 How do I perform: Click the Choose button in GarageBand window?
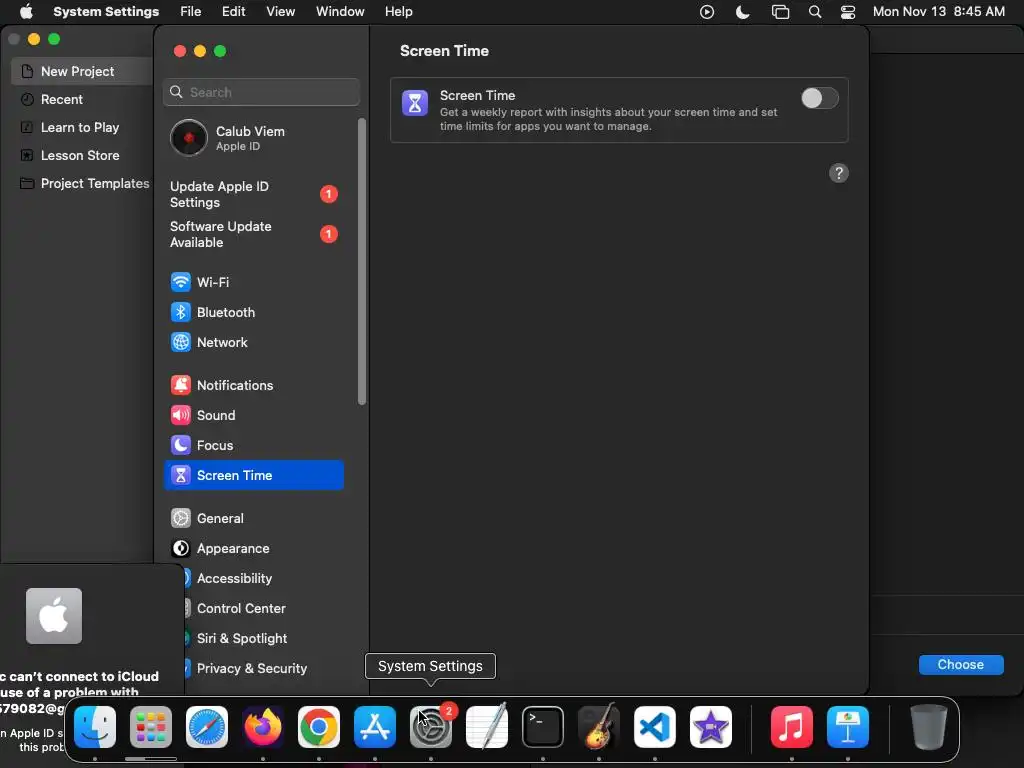point(961,665)
